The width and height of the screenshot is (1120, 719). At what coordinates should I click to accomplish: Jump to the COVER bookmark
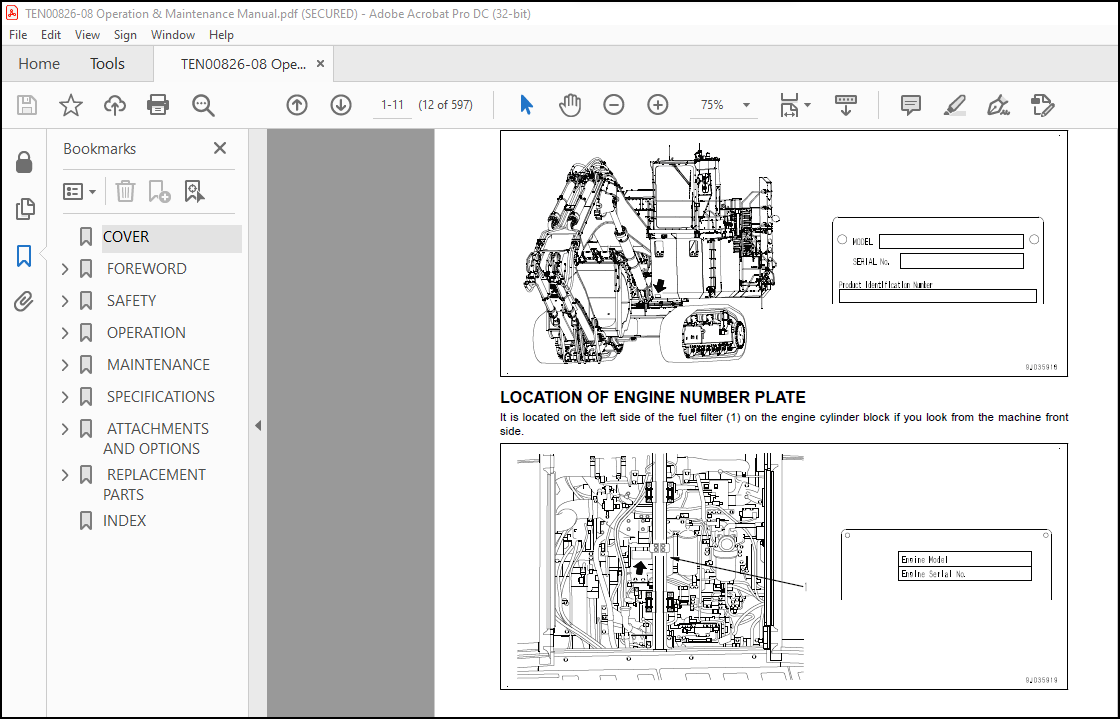point(126,237)
